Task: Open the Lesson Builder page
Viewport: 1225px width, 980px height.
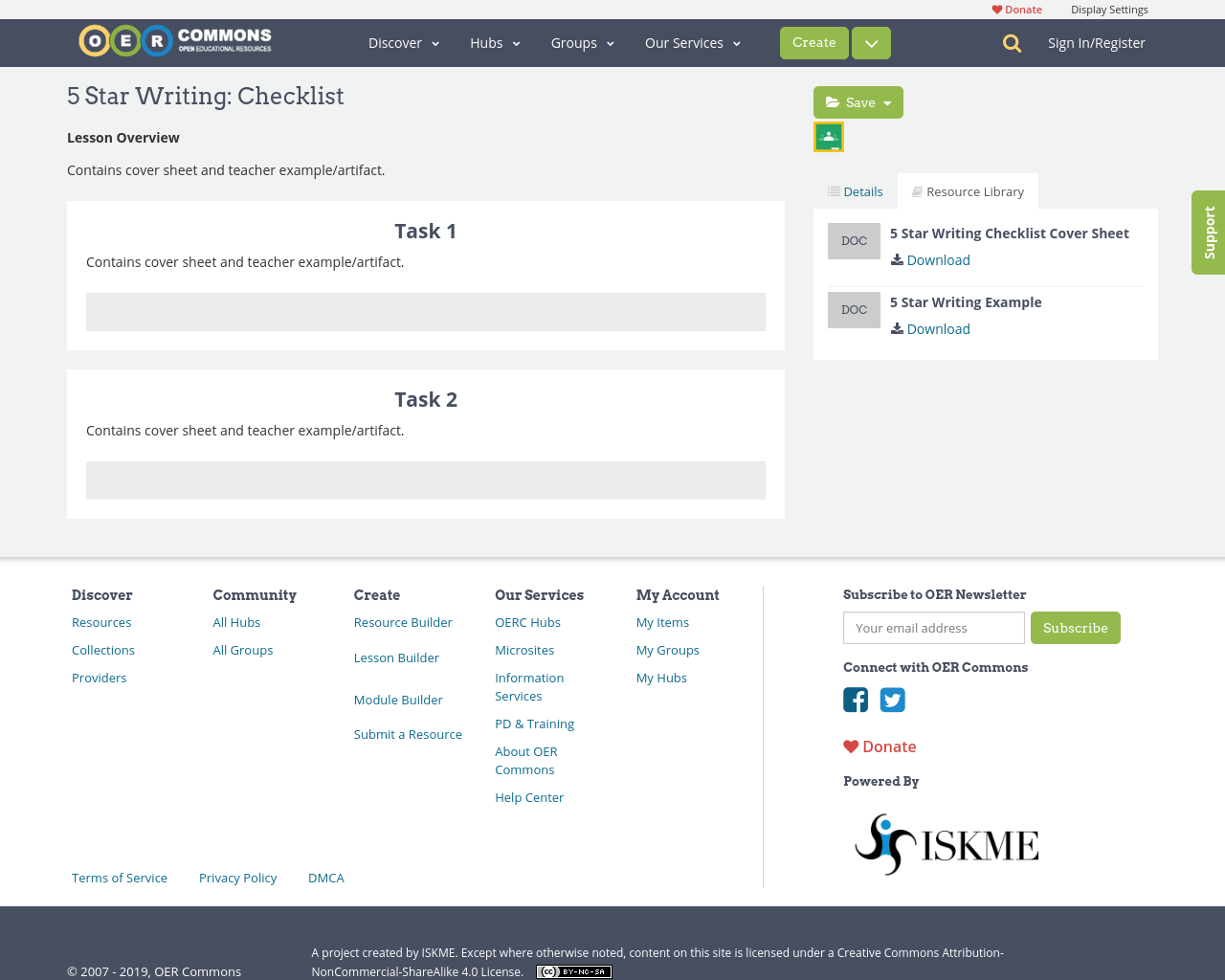Action: [396, 657]
